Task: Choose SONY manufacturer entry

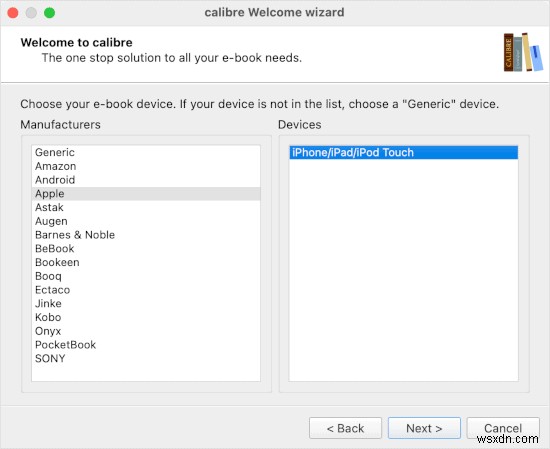Action: (x=146, y=358)
